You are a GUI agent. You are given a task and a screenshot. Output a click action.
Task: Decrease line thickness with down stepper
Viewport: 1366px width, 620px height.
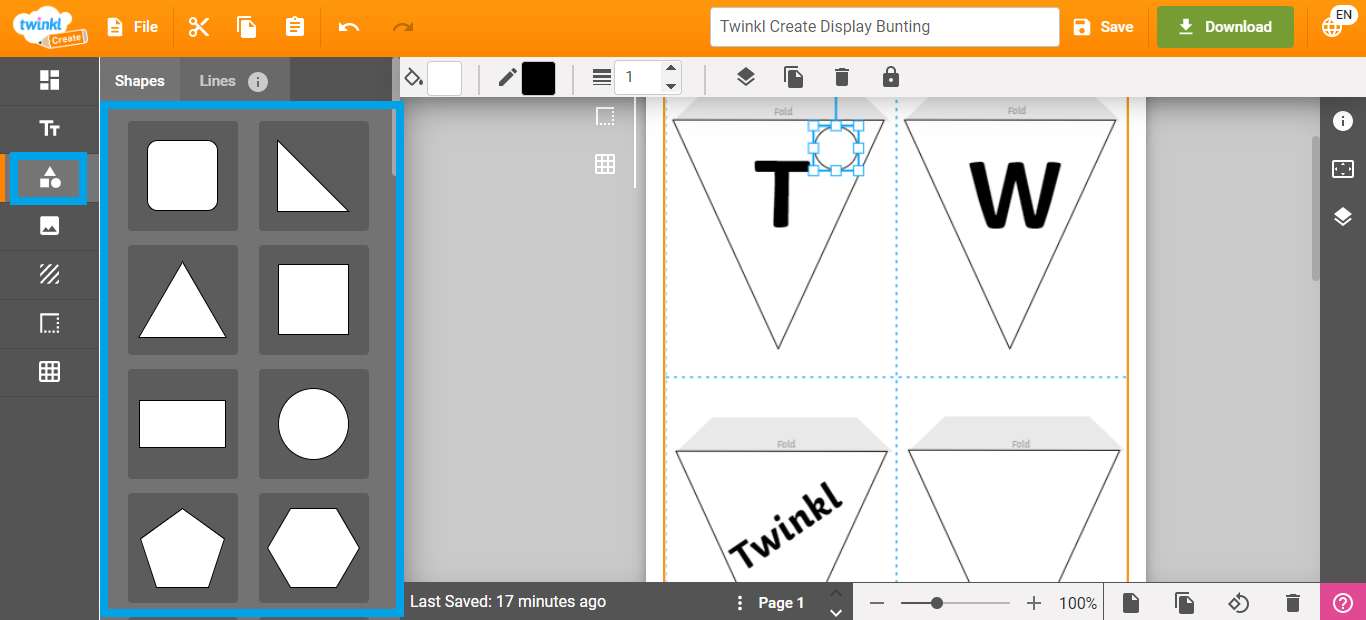(x=672, y=86)
